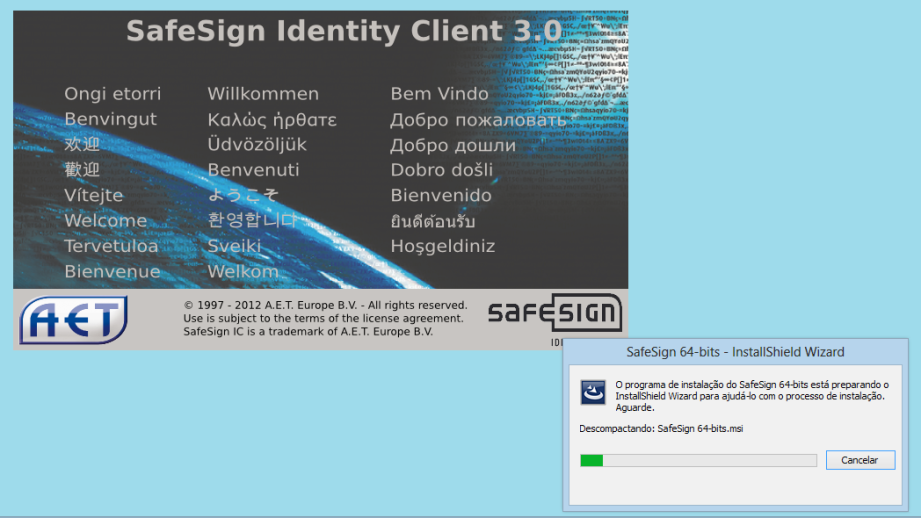Image resolution: width=921 pixels, height=518 pixels.
Task: Click the 'Üdvözöljük' greeting
Action: coord(257,144)
